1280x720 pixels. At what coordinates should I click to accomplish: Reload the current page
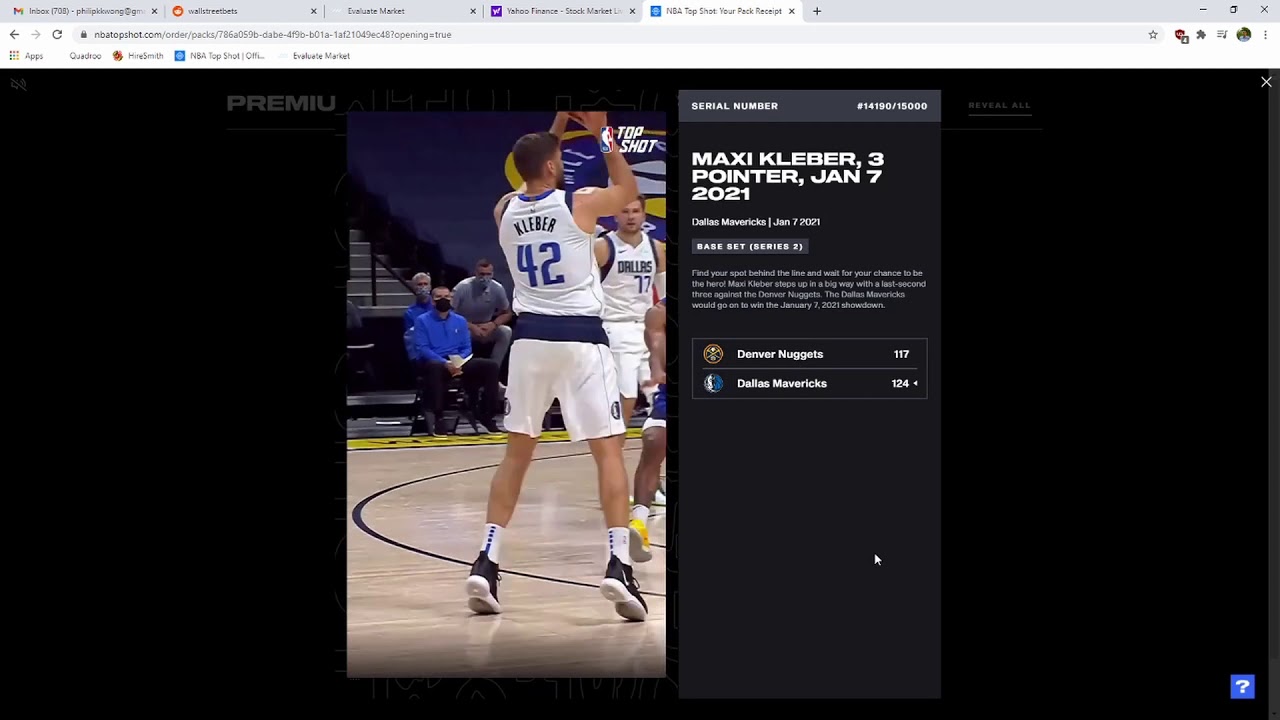(x=57, y=34)
